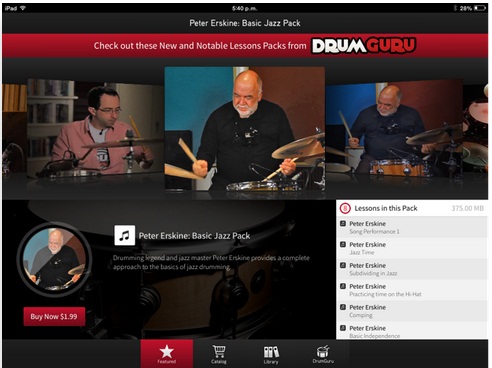
Task: Click the Peter Erskine: Basic Jazz Pack header title
Action: click(x=245, y=23)
